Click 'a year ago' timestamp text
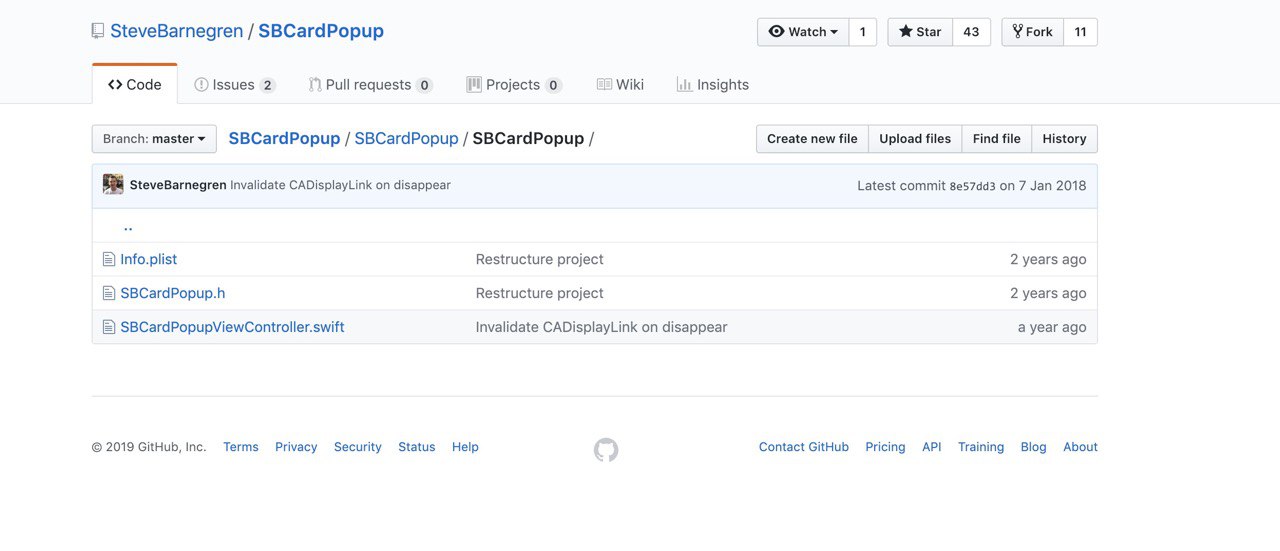This screenshot has width=1280, height=551. [x=1052, y=327]
